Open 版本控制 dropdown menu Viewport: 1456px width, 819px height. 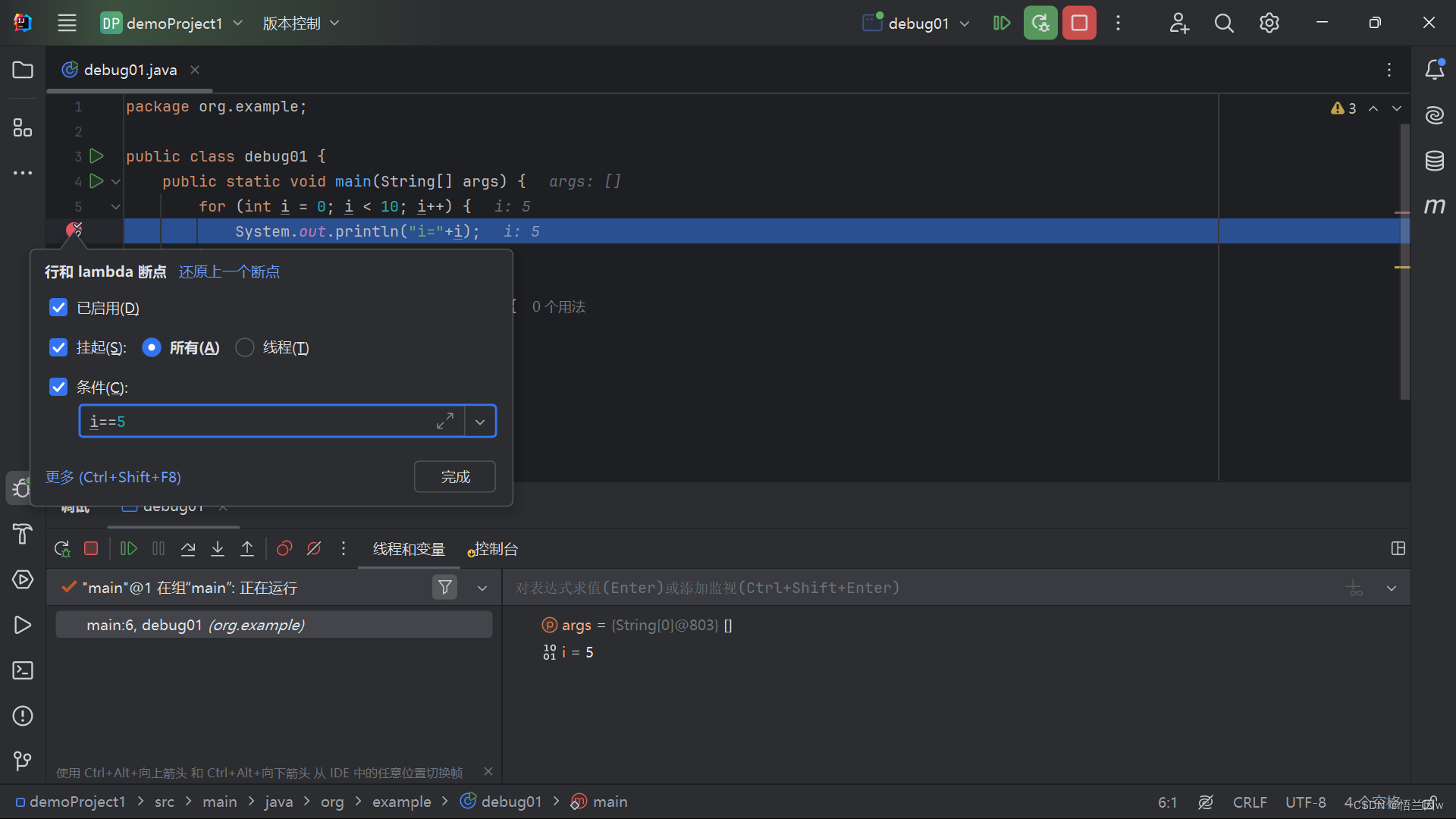click(x=300, y=23)
